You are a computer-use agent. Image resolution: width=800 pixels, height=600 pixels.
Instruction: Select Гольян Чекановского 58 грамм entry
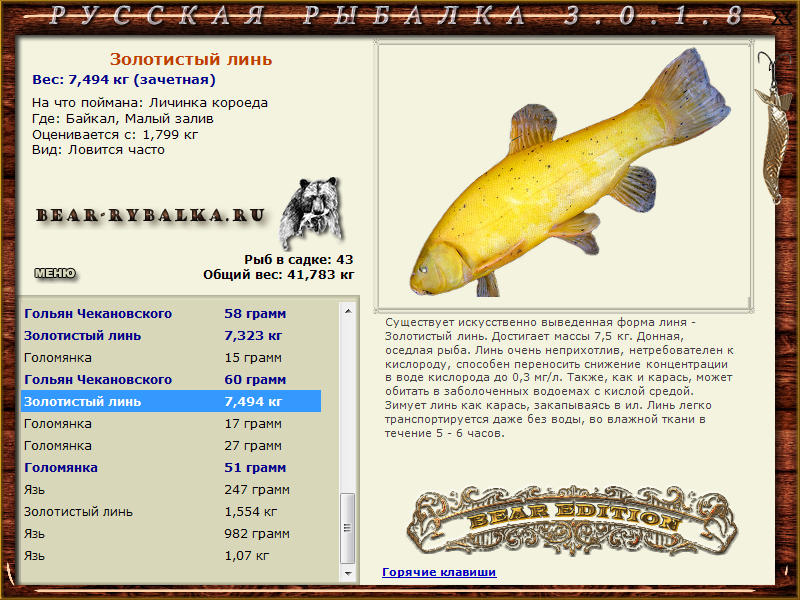pyautogui.click(x=170, y=314)
